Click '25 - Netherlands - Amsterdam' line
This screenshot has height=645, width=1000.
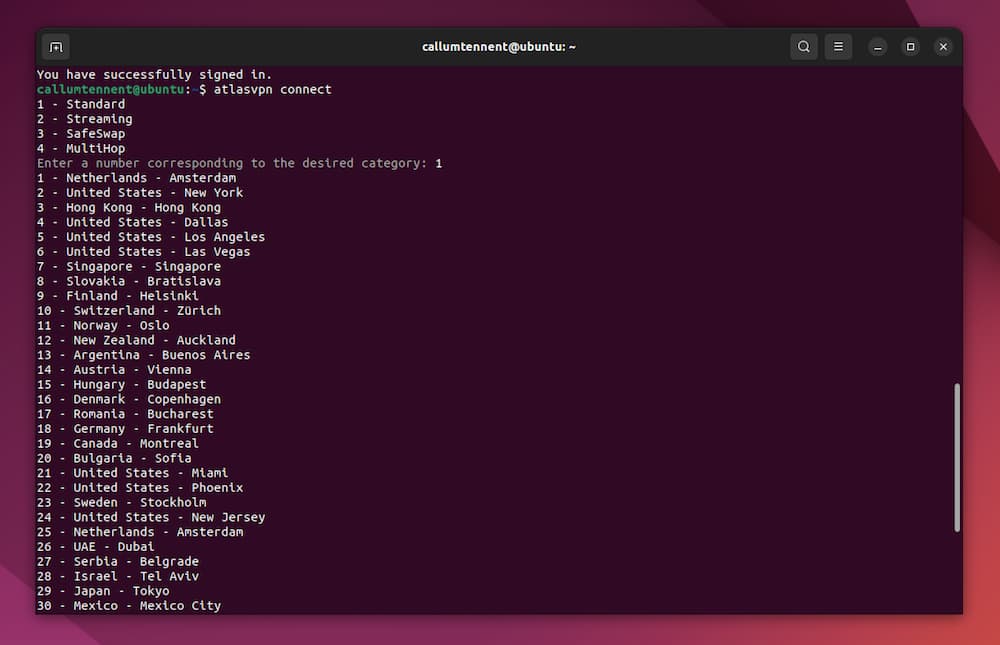140,531
